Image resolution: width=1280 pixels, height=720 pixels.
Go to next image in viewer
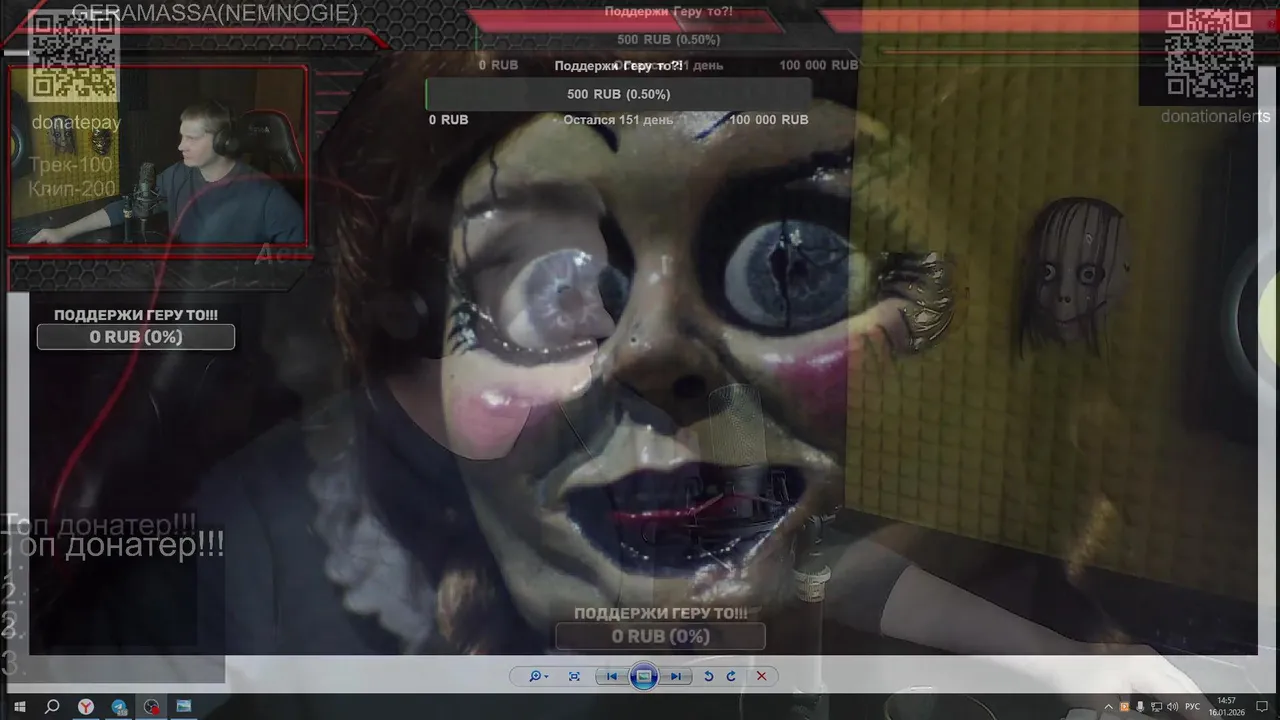click(676, 676)
